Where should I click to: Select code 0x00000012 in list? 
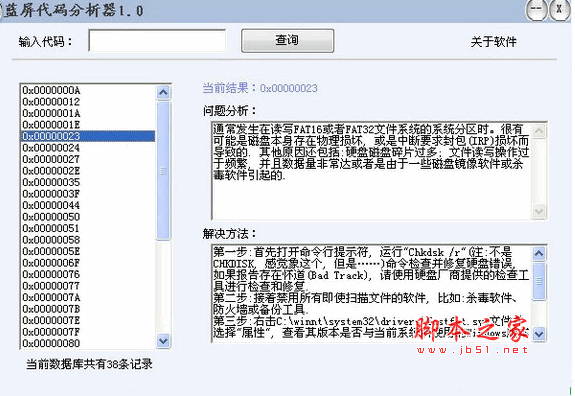pyautogui.click(x=88, y=102)
